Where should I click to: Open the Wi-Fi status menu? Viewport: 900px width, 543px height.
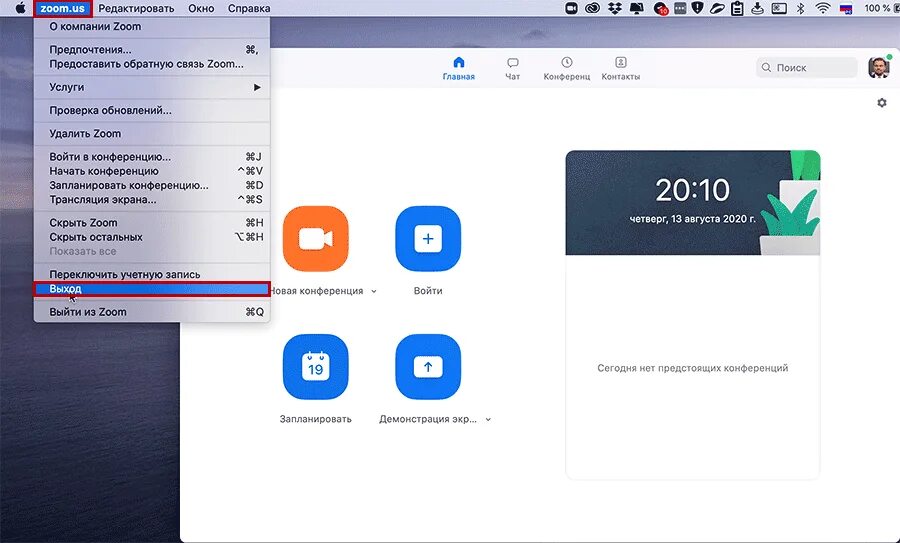click(823, 8)
